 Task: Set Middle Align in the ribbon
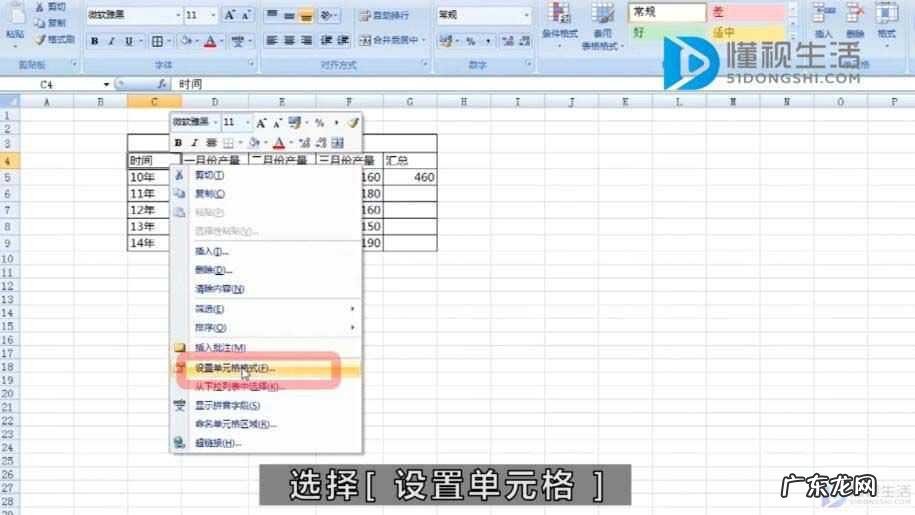pos(289,15)
